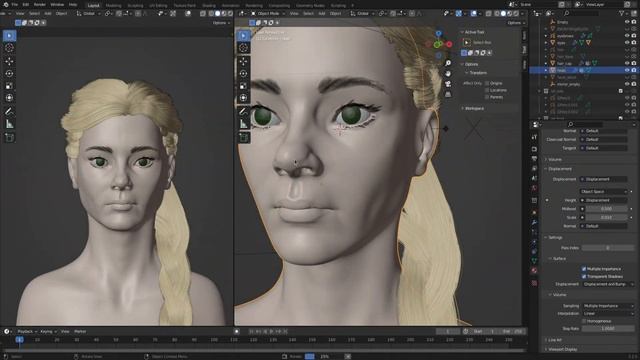The width and height of the screenshot is (640, 360).
Task: Toggle perspective/orthographic grid icon
Action: [448, 94]
